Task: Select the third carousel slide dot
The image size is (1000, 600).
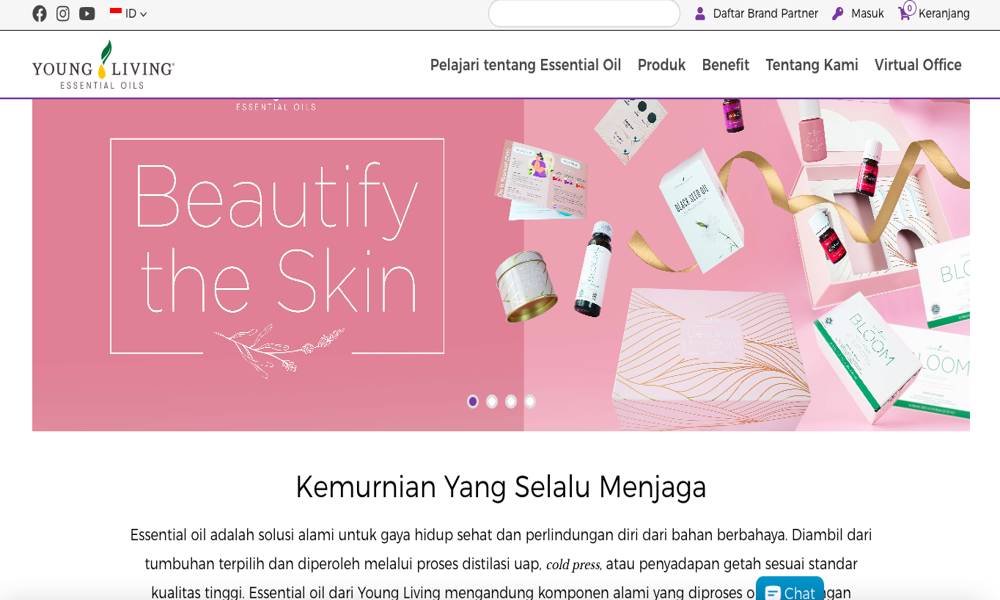Action: pos(511,401)
